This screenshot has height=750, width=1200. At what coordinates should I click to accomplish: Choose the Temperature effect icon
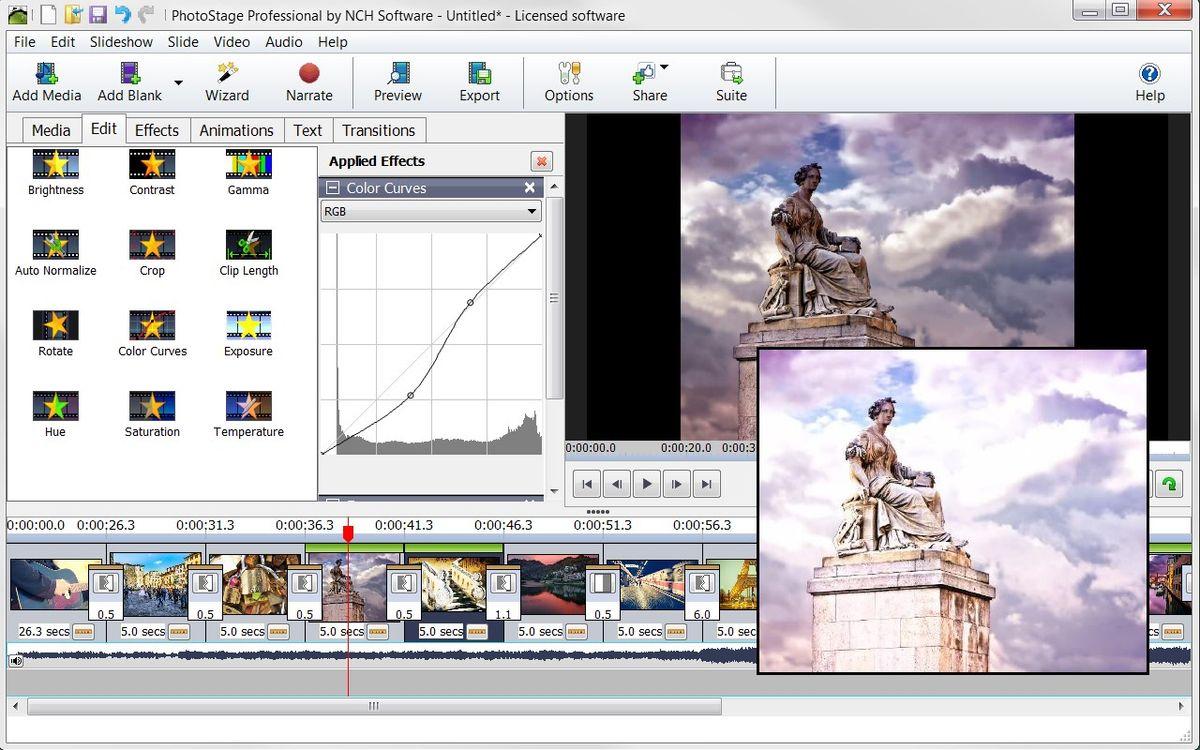[248, 414]
